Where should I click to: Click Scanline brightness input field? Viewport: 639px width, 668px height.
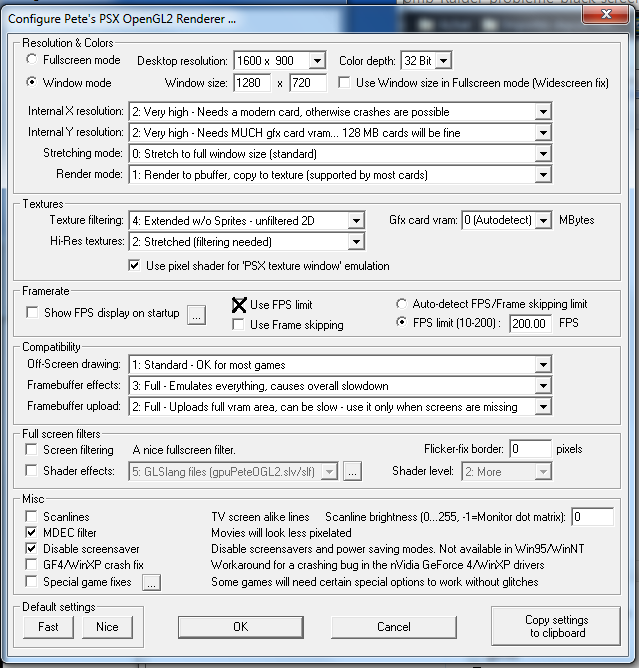point(593,517)
